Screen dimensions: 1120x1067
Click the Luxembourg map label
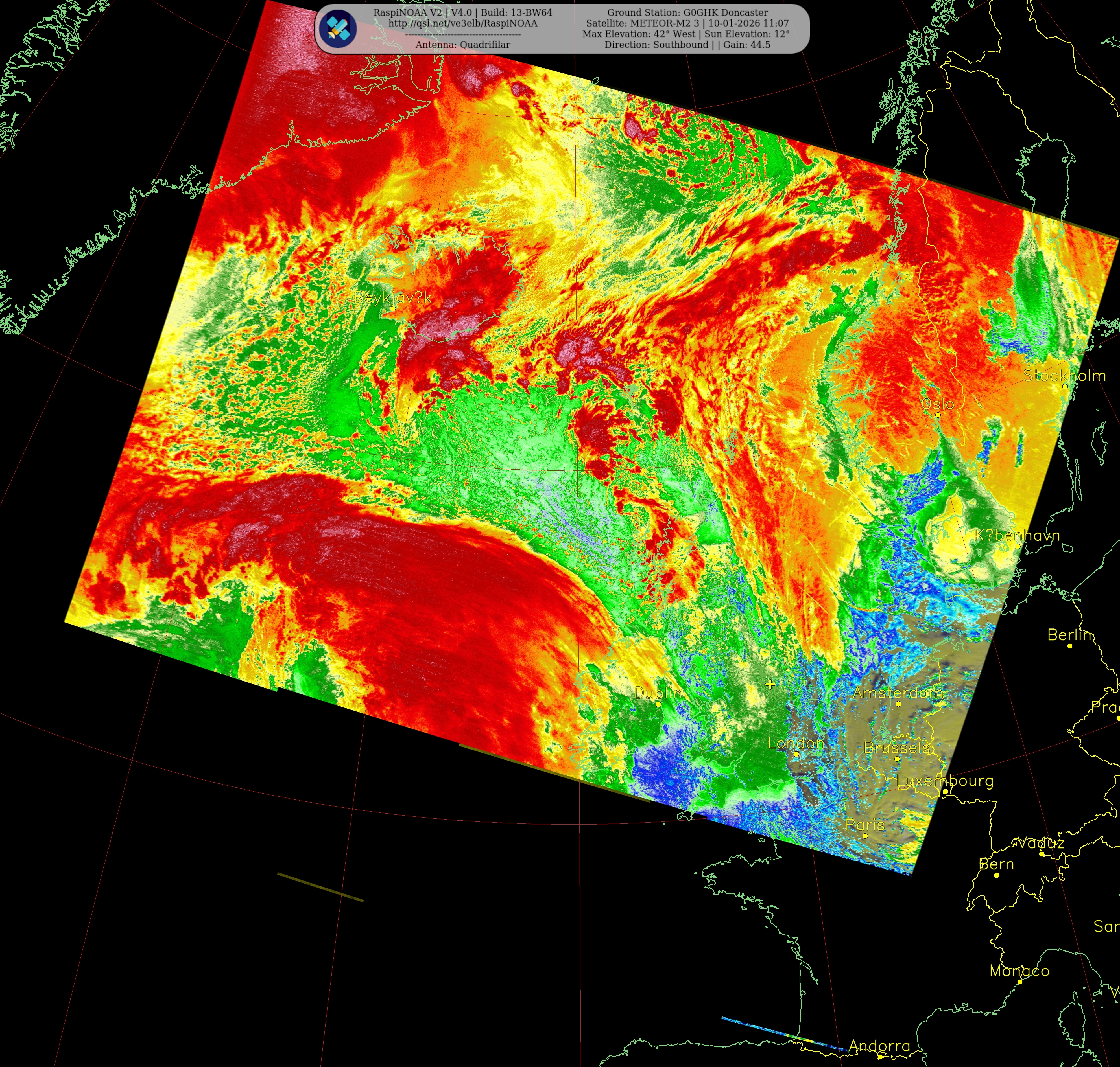[945, 781]
